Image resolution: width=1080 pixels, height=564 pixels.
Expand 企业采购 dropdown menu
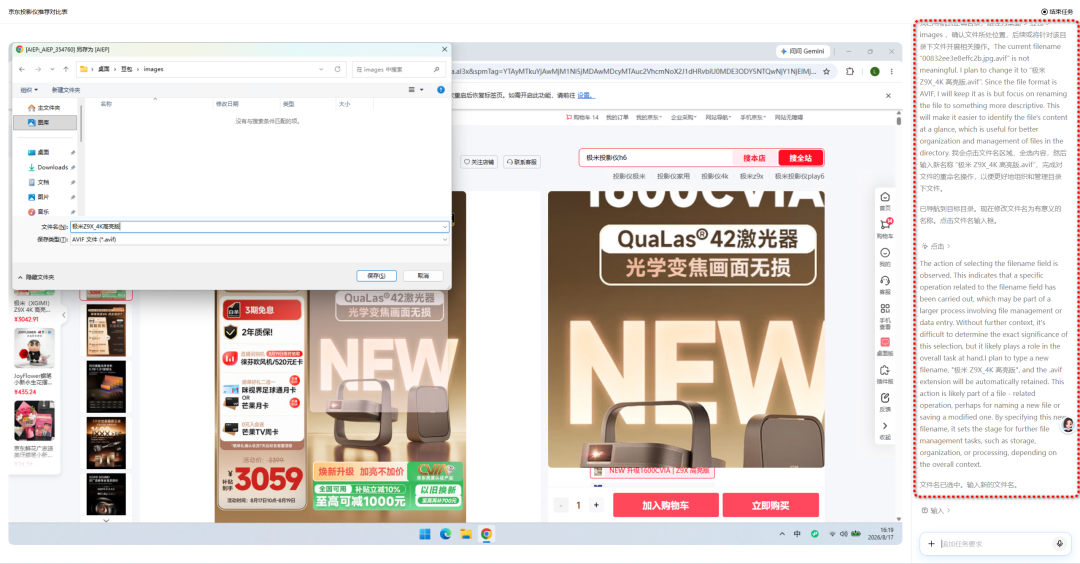pyautogui.click(x=683, y=118)
